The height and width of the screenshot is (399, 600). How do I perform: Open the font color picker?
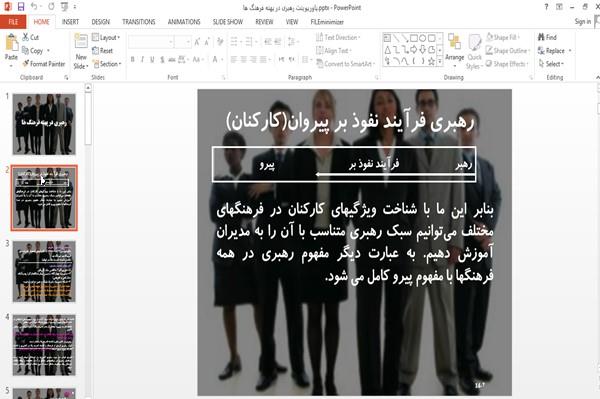(x=217, y=59)
